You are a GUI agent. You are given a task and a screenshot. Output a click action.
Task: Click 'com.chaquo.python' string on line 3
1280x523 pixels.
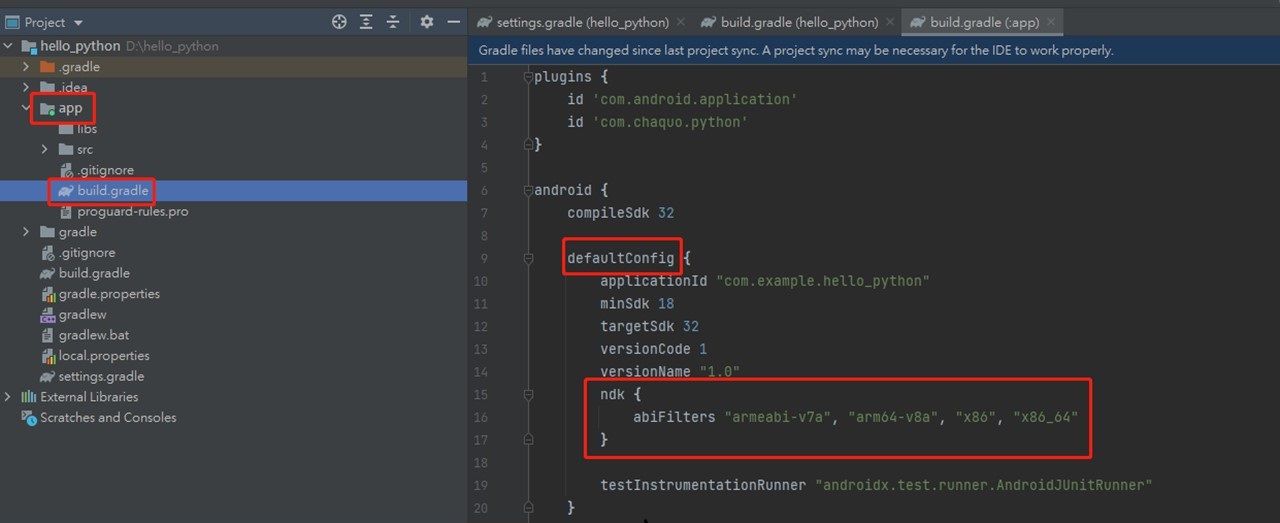[670, 122]
